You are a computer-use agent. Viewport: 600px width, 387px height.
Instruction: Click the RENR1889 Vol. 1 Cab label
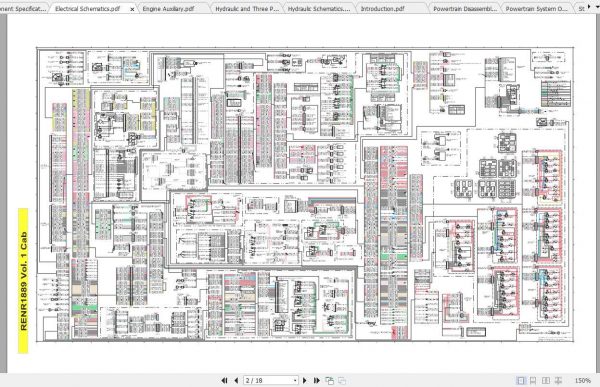pyautogui.click(x=23, y=281)
